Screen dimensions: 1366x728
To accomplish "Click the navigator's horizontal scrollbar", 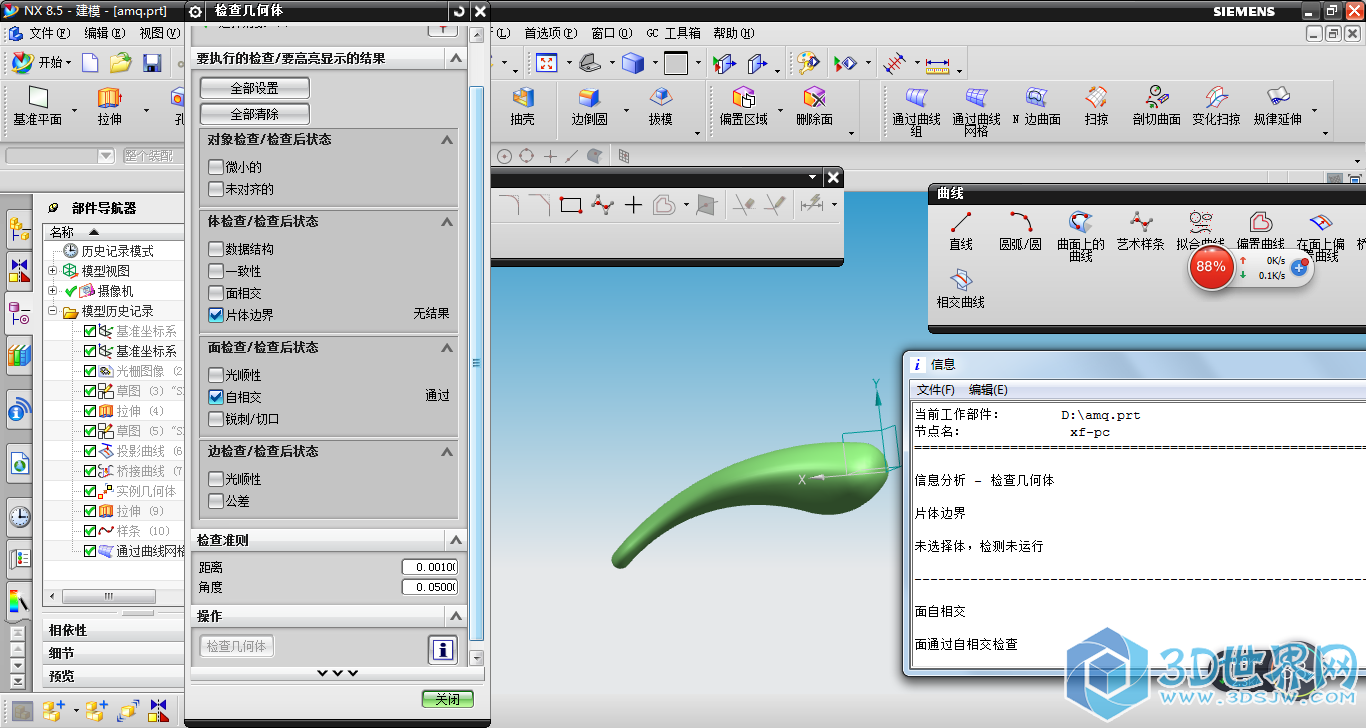I will click(x=108, y=596).
